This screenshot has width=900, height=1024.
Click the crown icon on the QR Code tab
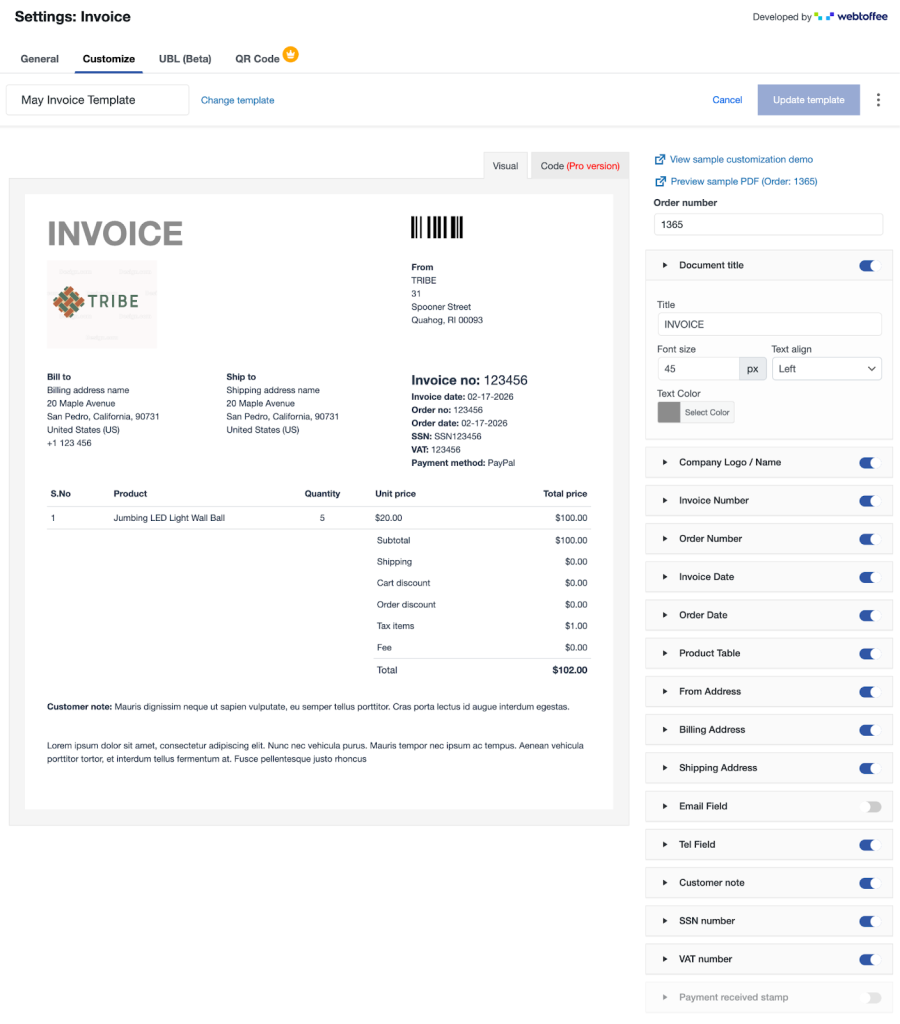click(x=290, y=55)
